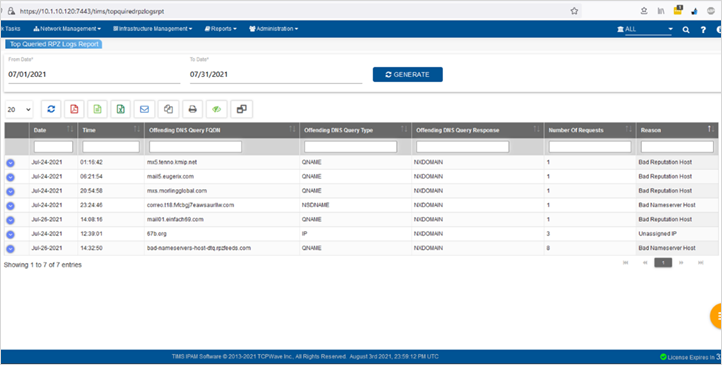Export the report to Excel
Viewport: 722px width, 365px height.
click(x=121, y=109)
